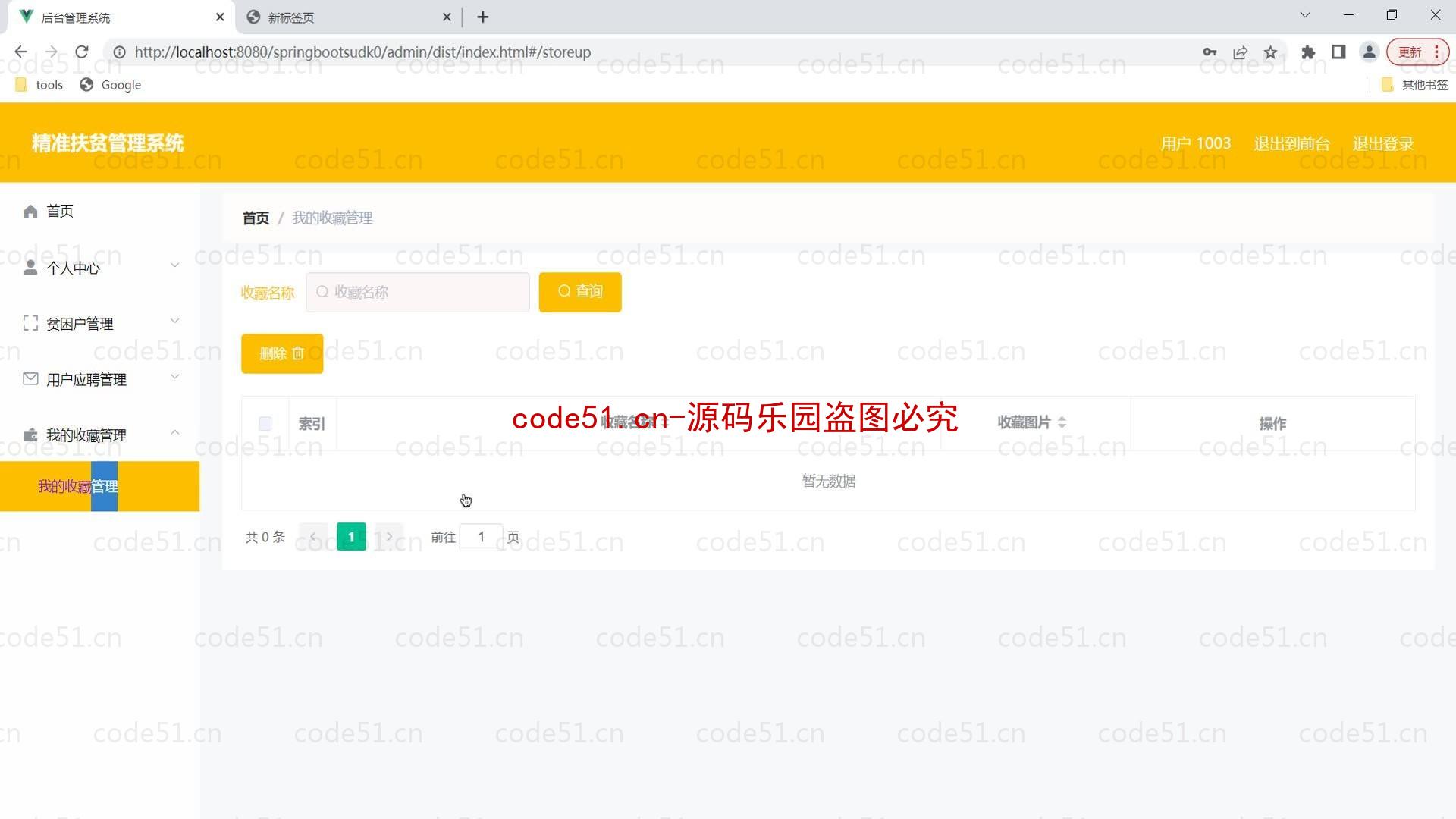Click the saved passwords key icon
Screen dimensions: 1456x819
1210,52
